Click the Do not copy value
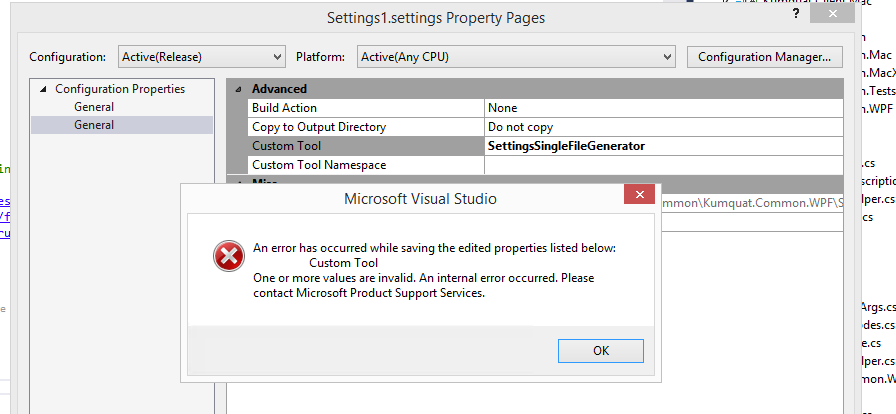 664,127
